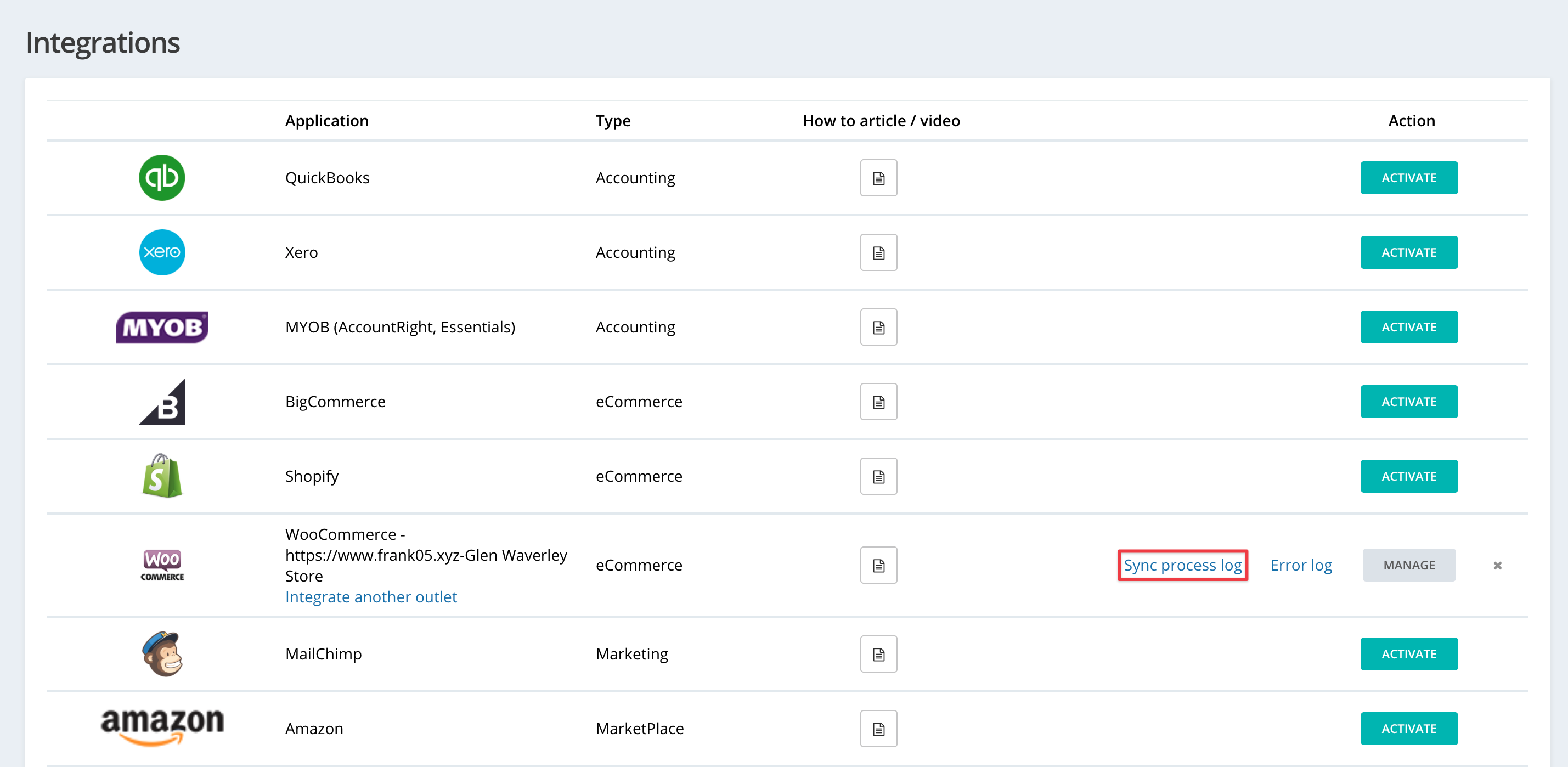Open QuickBooks how-to article icon
Viewport: 1568px width, 767px height.
878,178
